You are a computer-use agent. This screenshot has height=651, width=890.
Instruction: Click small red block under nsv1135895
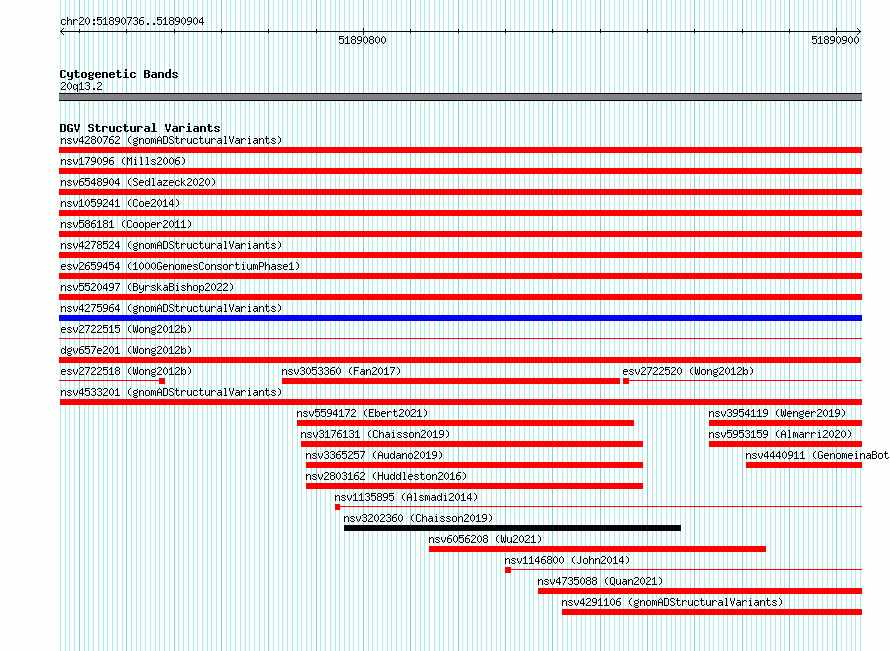[x=337, y=507]
